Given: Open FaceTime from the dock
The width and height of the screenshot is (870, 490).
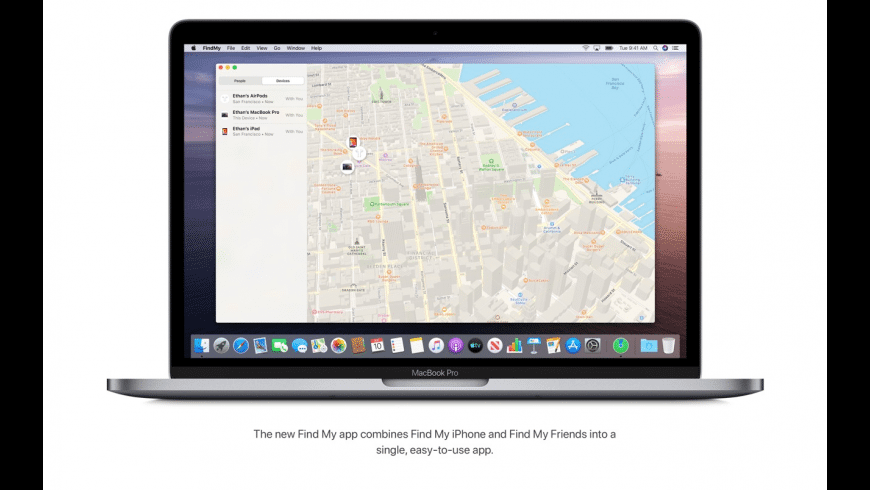Looking at the screenshot, I should coord(280,346).
